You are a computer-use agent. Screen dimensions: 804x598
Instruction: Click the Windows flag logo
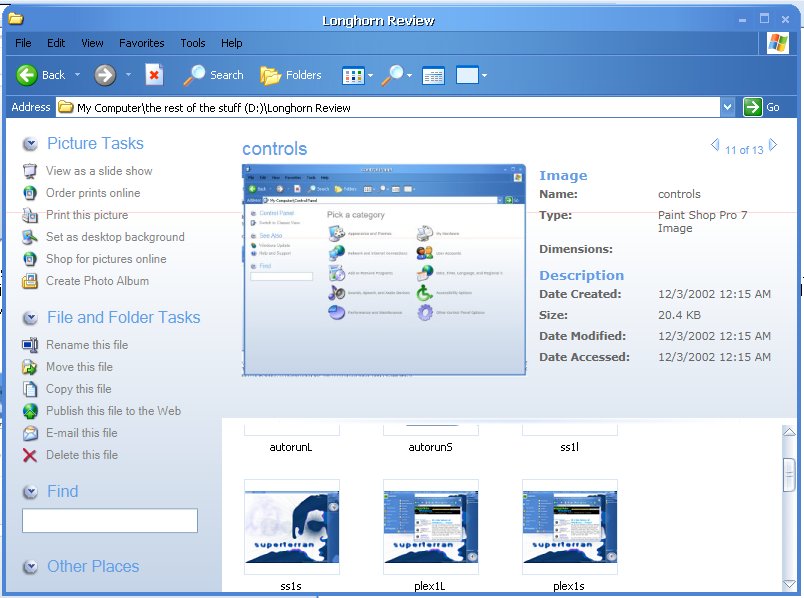pos(778,43)
